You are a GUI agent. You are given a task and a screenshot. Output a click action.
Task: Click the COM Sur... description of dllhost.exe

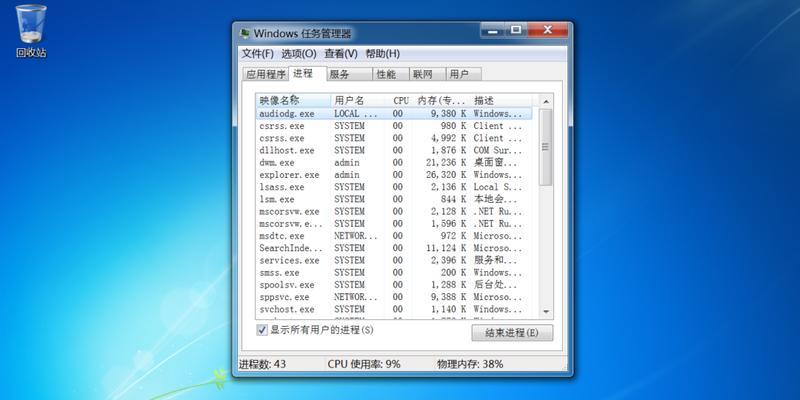(497, 150)
